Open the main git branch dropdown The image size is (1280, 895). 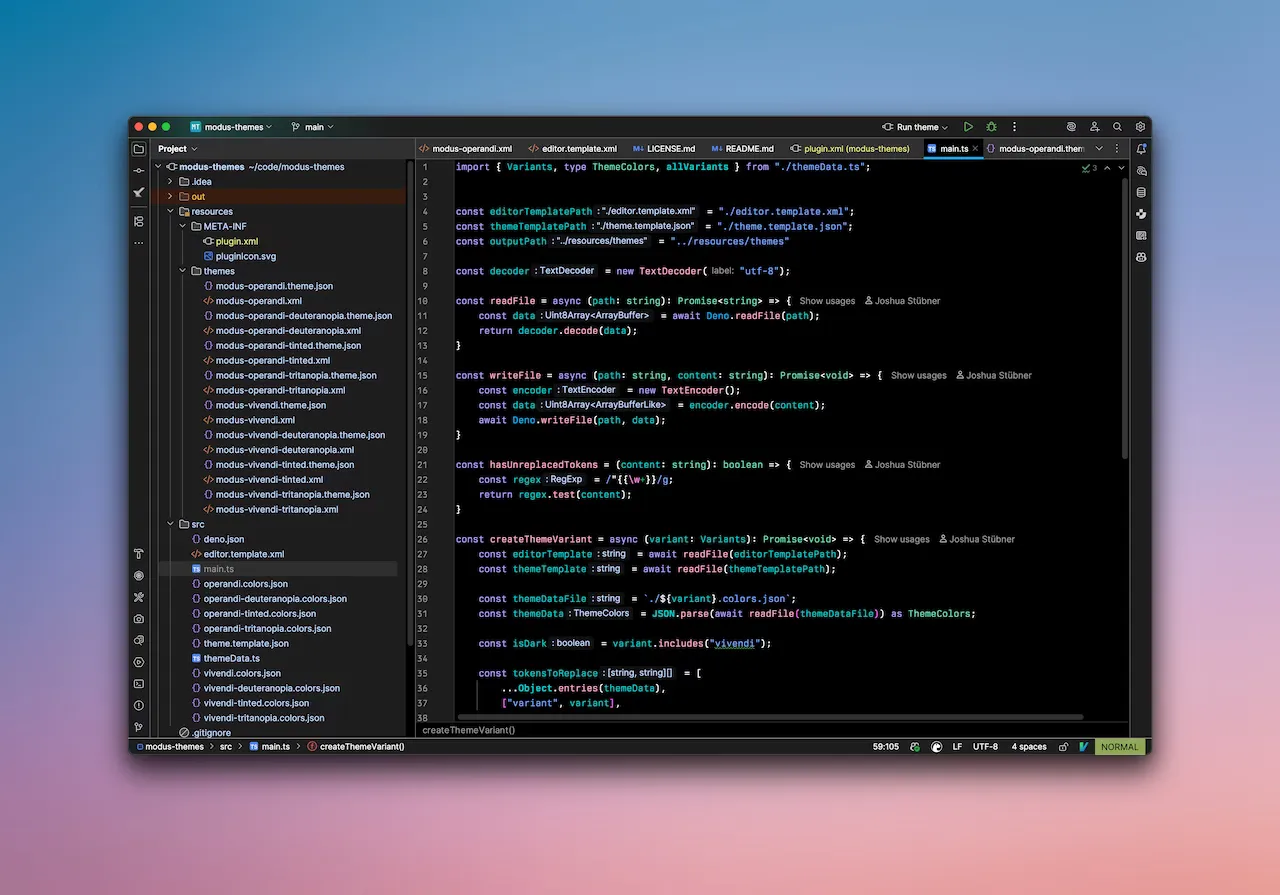click(x=312, y=126)
